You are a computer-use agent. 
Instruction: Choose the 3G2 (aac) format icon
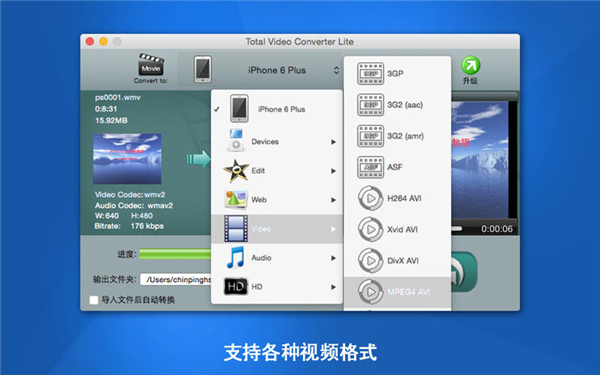point(370,105)
